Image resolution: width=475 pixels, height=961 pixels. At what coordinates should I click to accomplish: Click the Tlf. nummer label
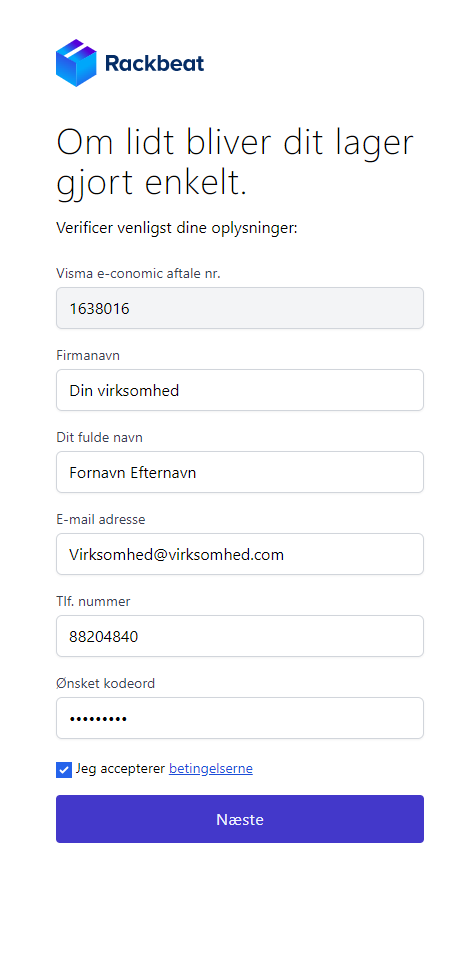click(93, 602)
